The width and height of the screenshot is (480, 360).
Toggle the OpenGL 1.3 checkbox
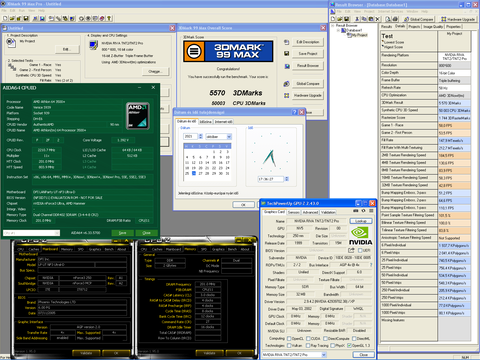pyautogui.click(x=349, y=345)
